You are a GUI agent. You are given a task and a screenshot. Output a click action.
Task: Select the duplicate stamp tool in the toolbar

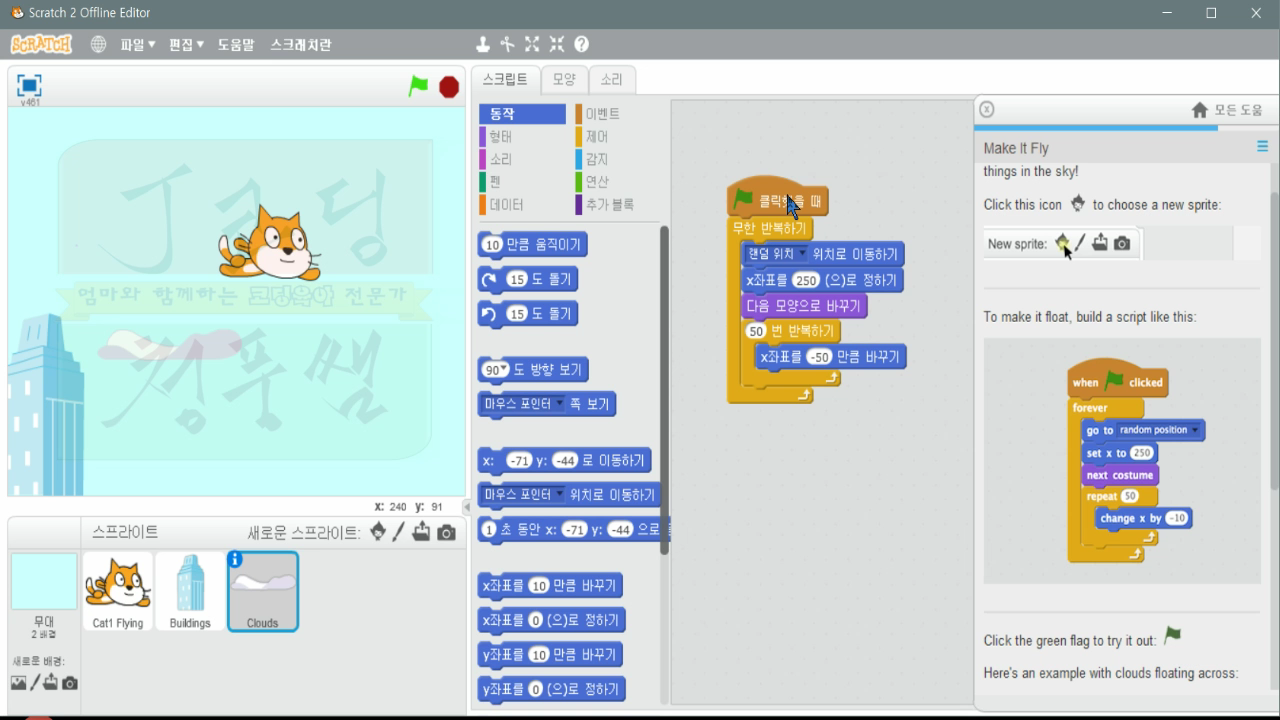tap(483, 44)
